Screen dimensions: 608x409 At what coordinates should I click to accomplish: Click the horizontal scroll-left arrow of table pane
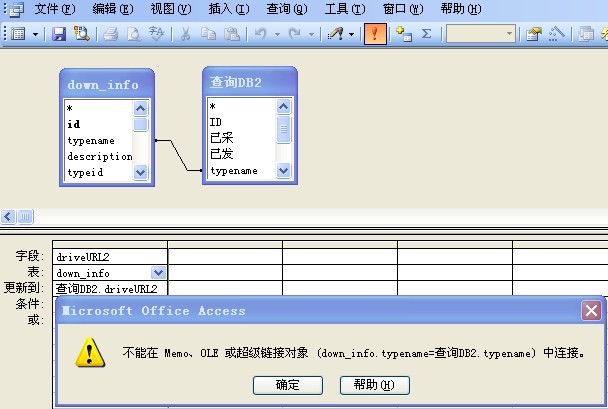point(8,216)
